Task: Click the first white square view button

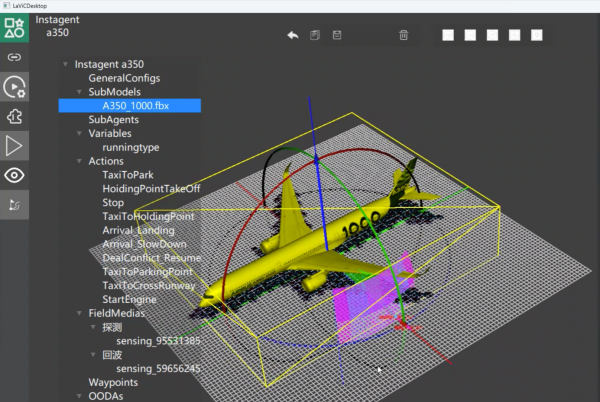Action: coord(448,35)
